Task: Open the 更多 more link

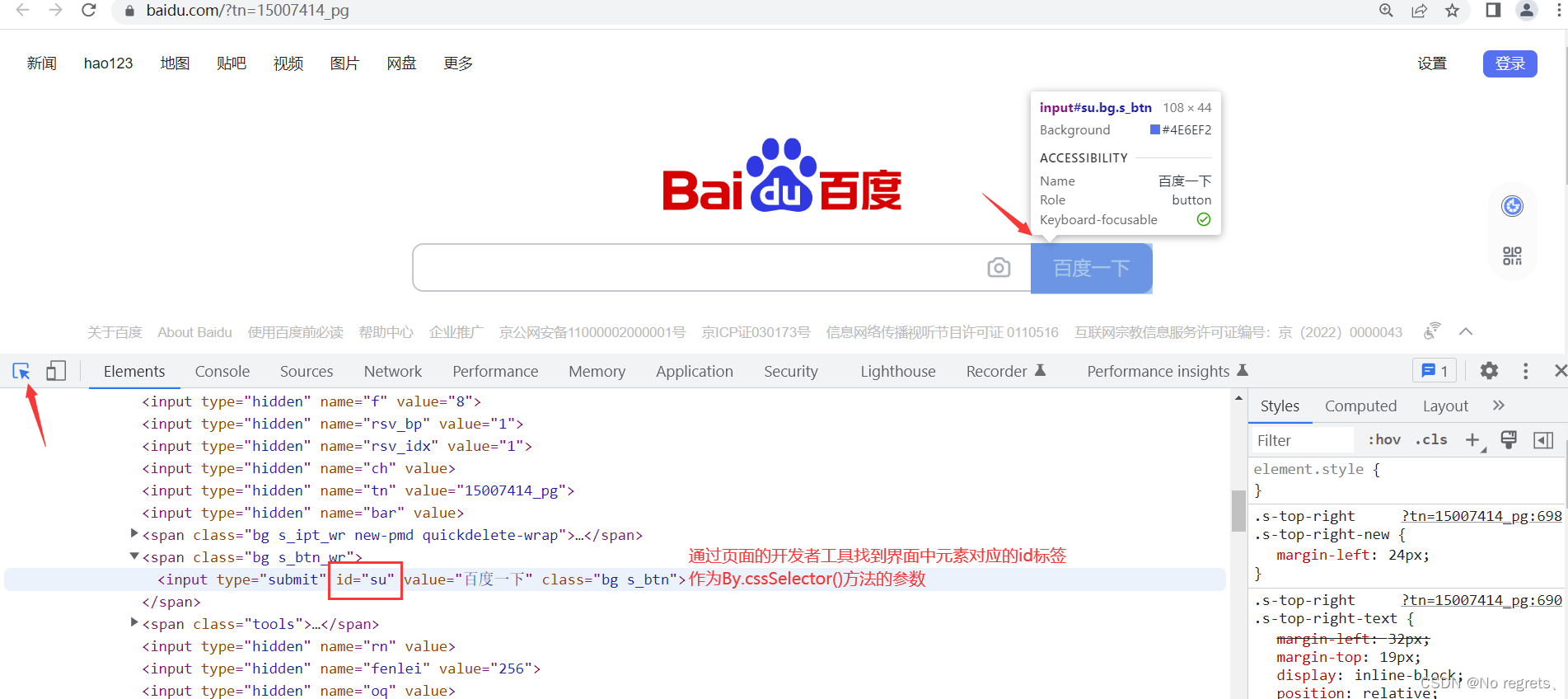Action: pyautogui.click(x=458, y=63)
